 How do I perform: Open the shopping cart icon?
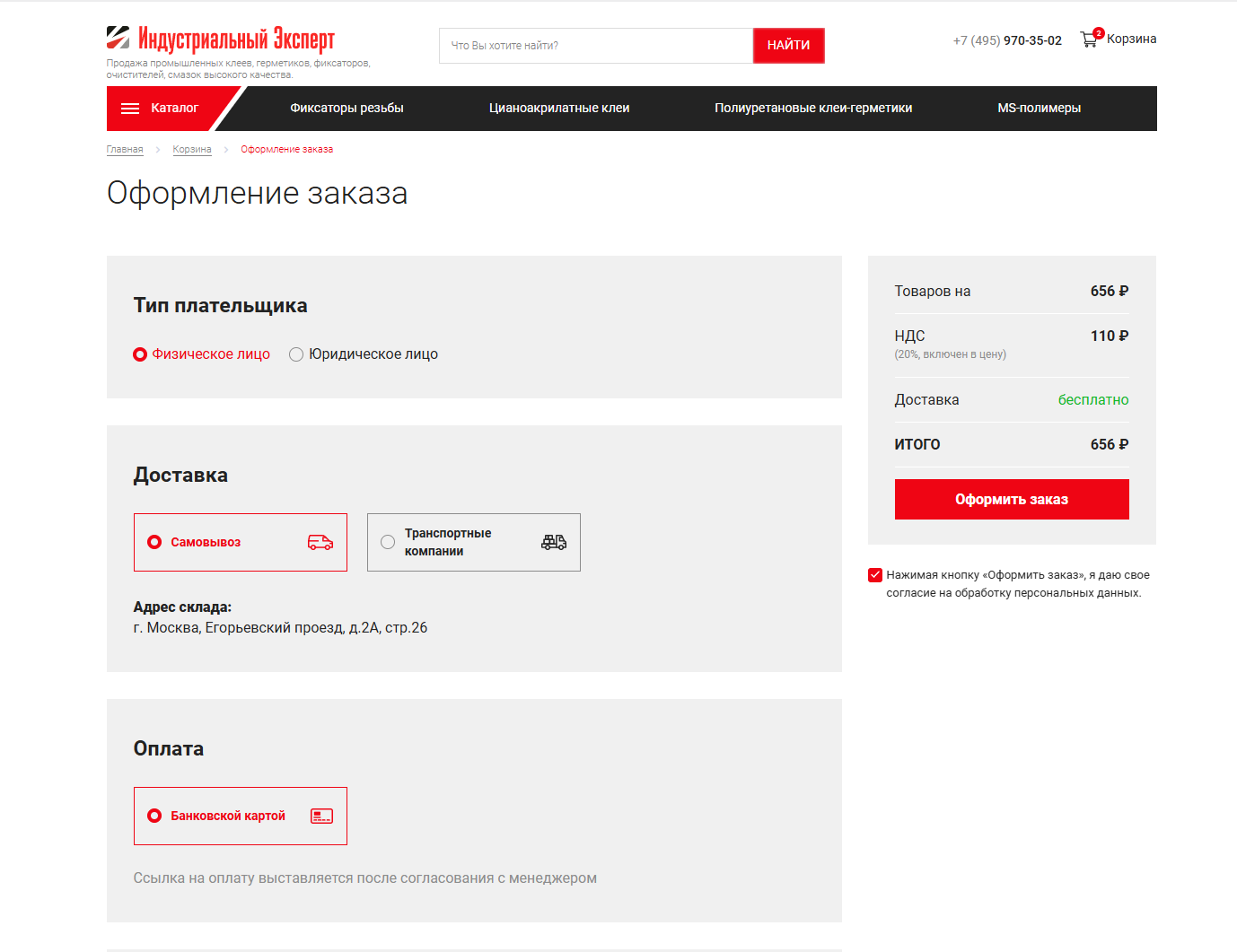point(1089,39)
